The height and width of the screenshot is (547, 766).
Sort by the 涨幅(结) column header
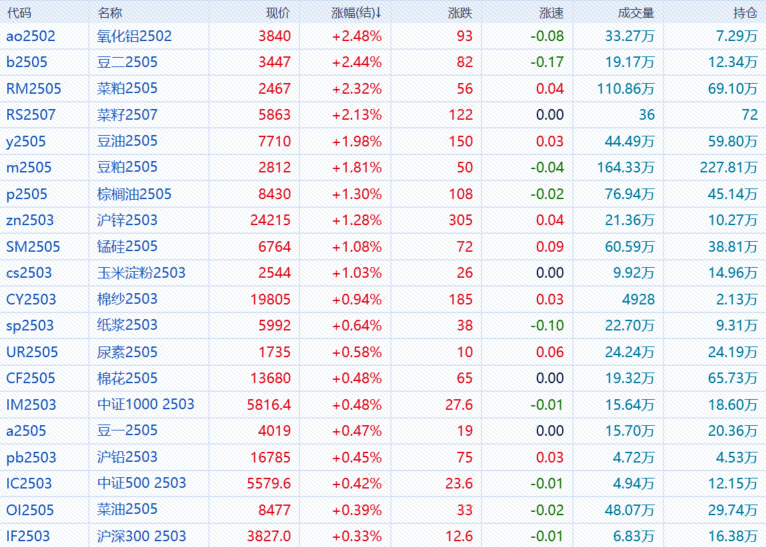(x=356, y=12)
